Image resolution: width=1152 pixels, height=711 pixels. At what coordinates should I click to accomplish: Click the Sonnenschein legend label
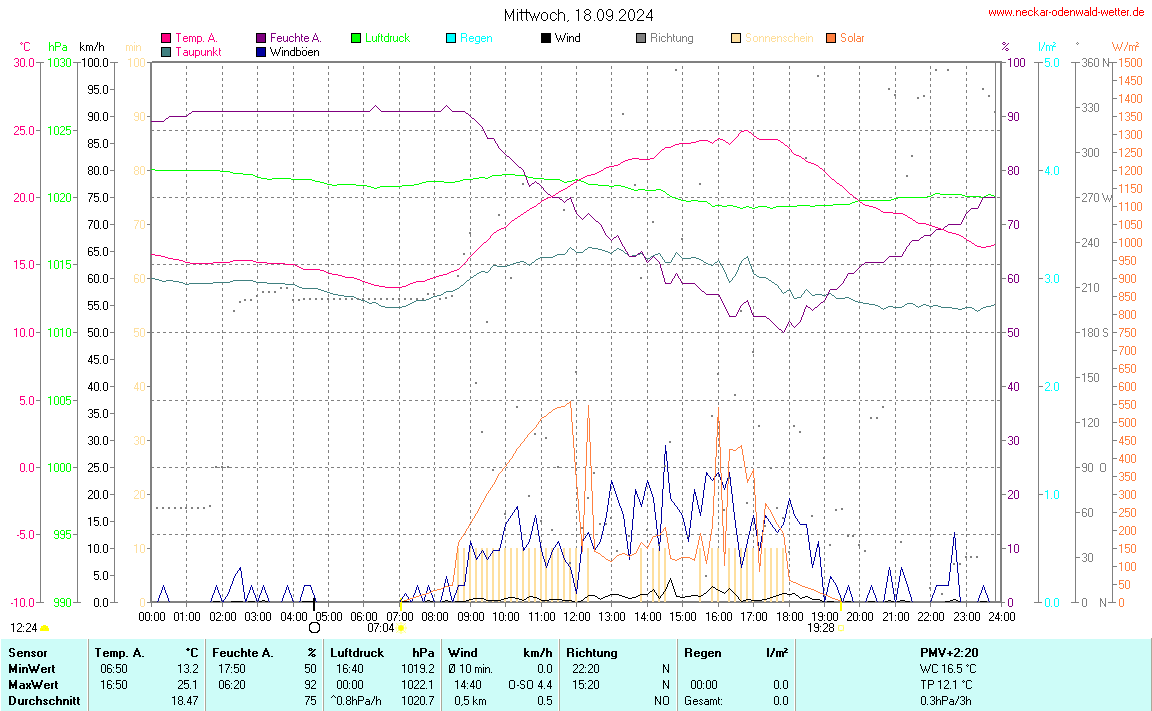[x=779, y=38]
